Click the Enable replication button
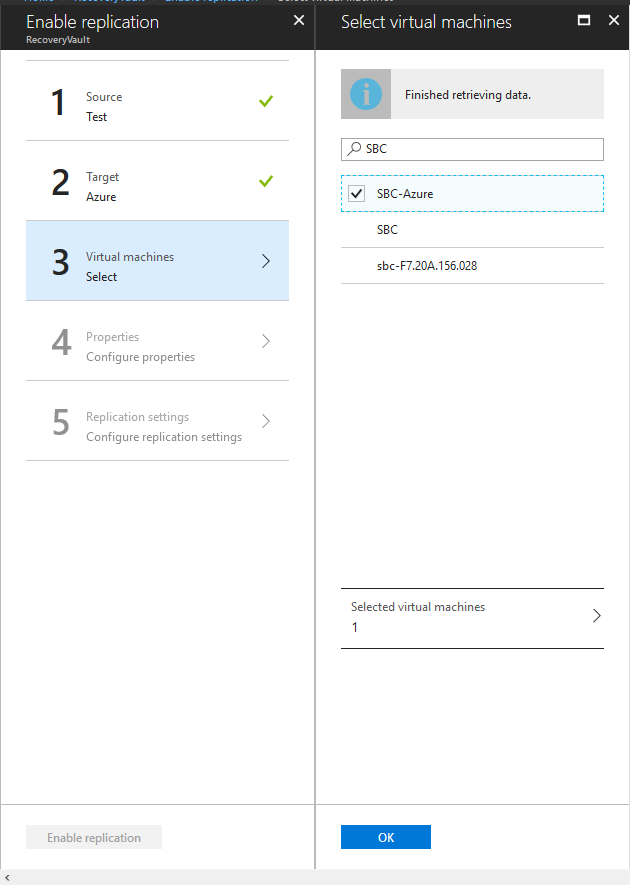The image size is (630, 885). coord(94,837)
